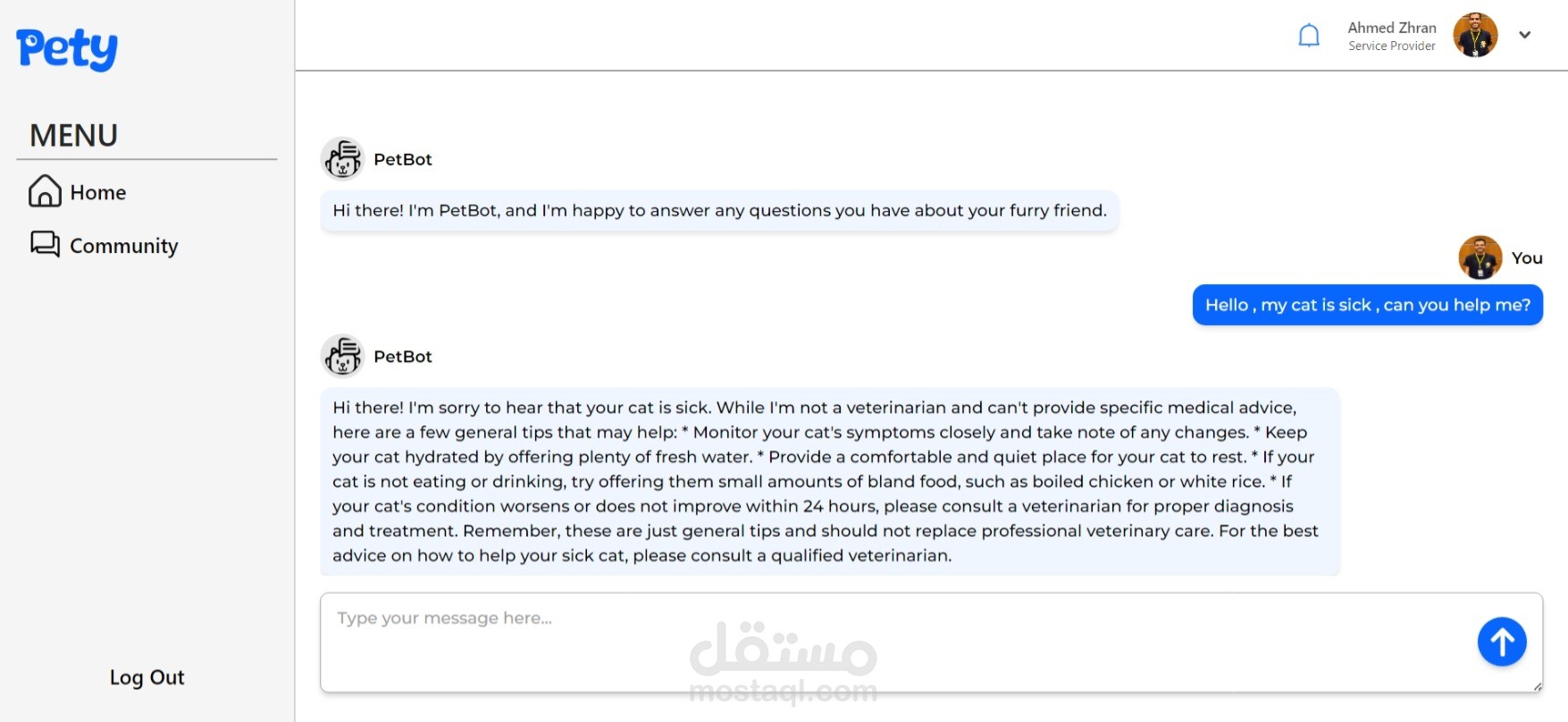The width and height of the screenshot is (1568, 722).
Task: Click the resize handle of message box
Action: coord(1537,686)
